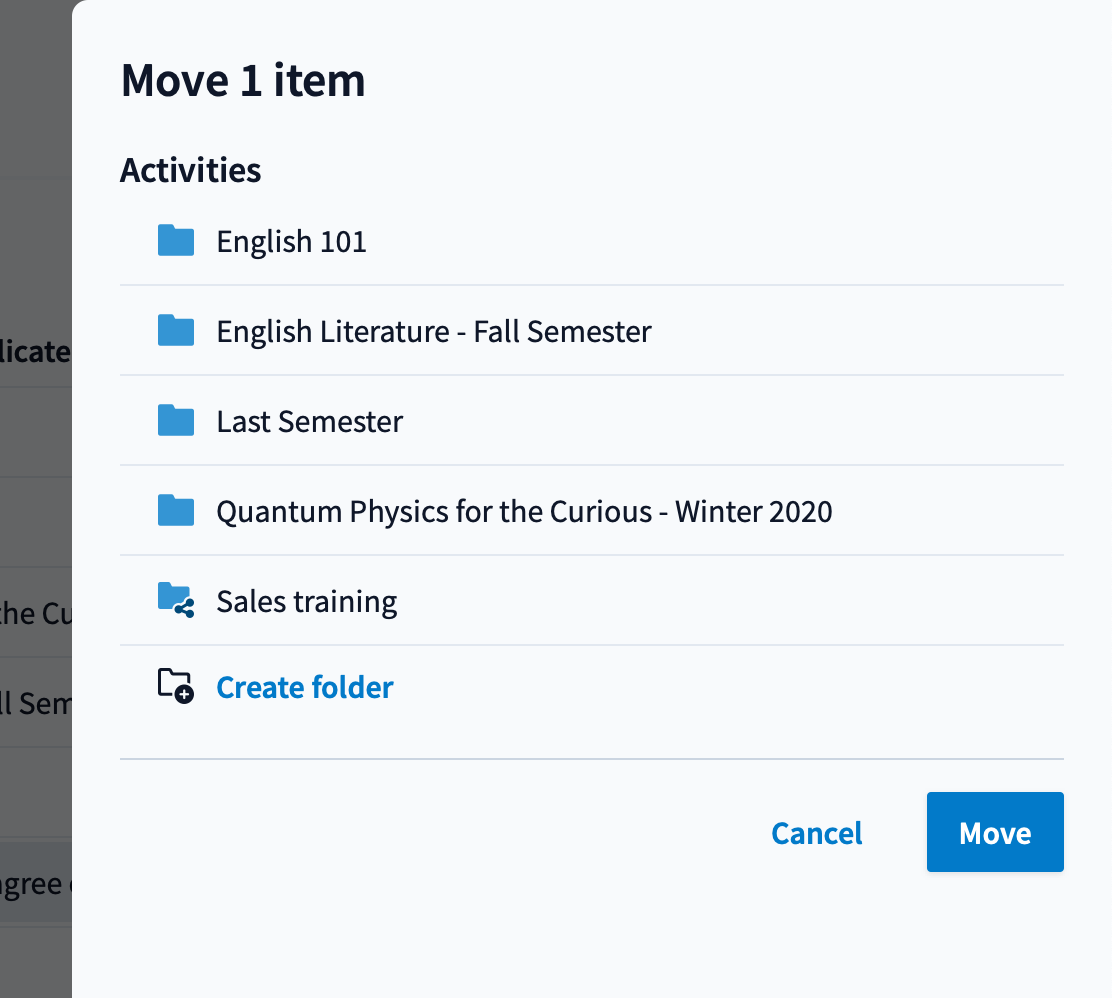Click the Activities root heading

click(x=191, y=170)
